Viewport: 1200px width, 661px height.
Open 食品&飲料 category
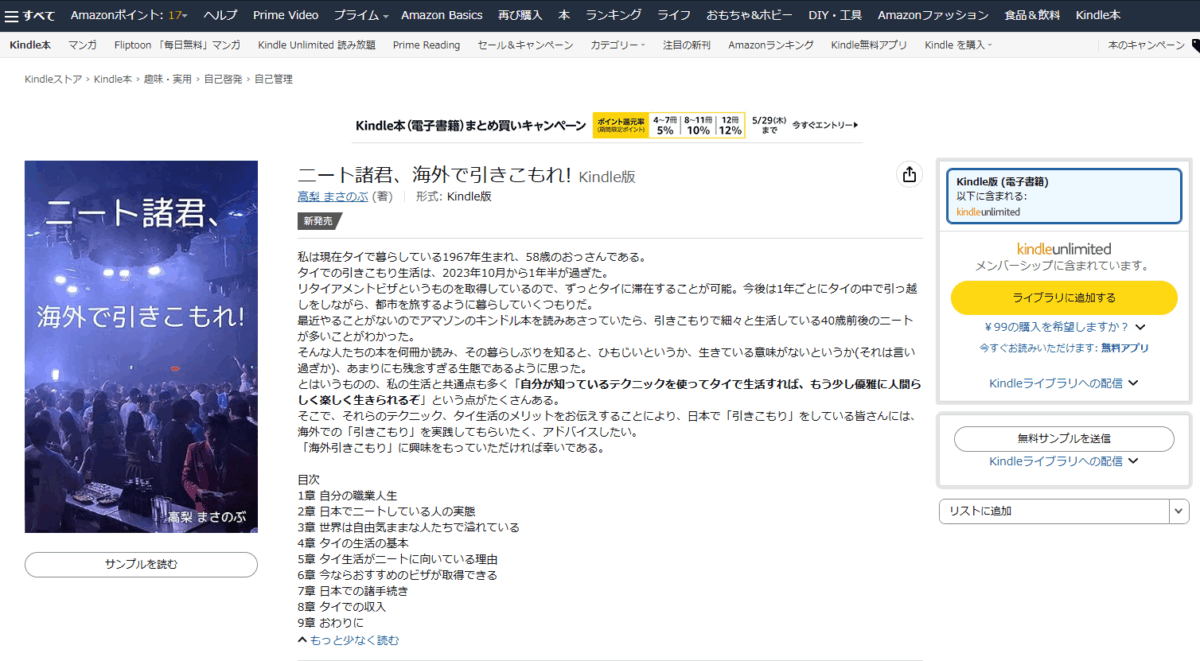point(1032,15)
